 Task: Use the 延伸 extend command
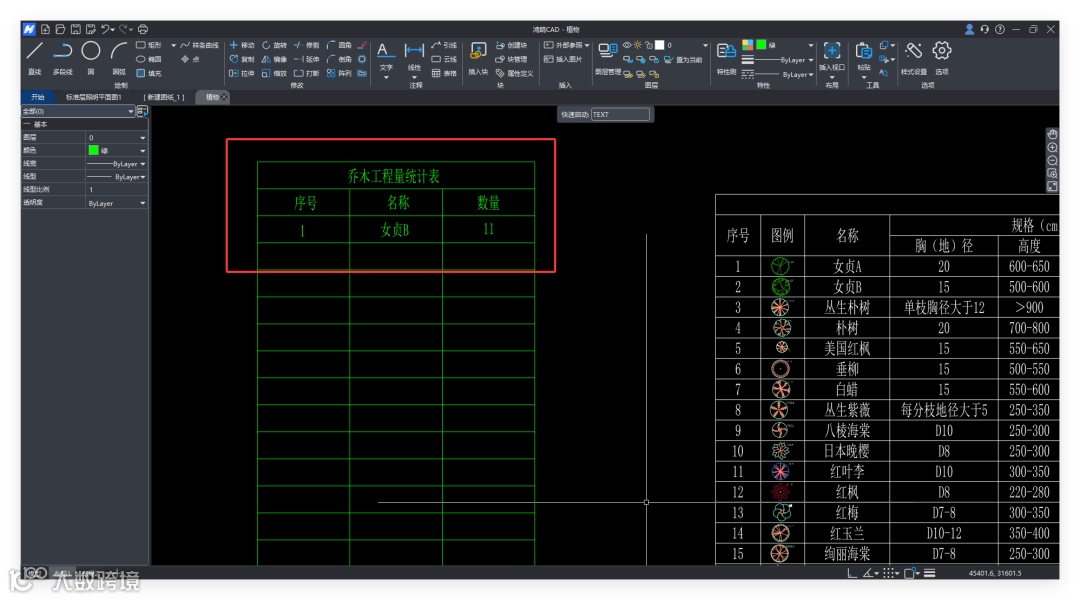pyautogui.click(x=307, y=59)
